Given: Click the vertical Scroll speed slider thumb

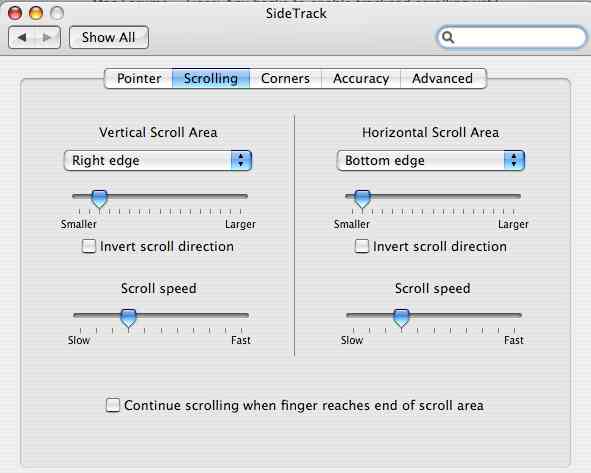Looking at the screenshot, I should pos(129,318).
